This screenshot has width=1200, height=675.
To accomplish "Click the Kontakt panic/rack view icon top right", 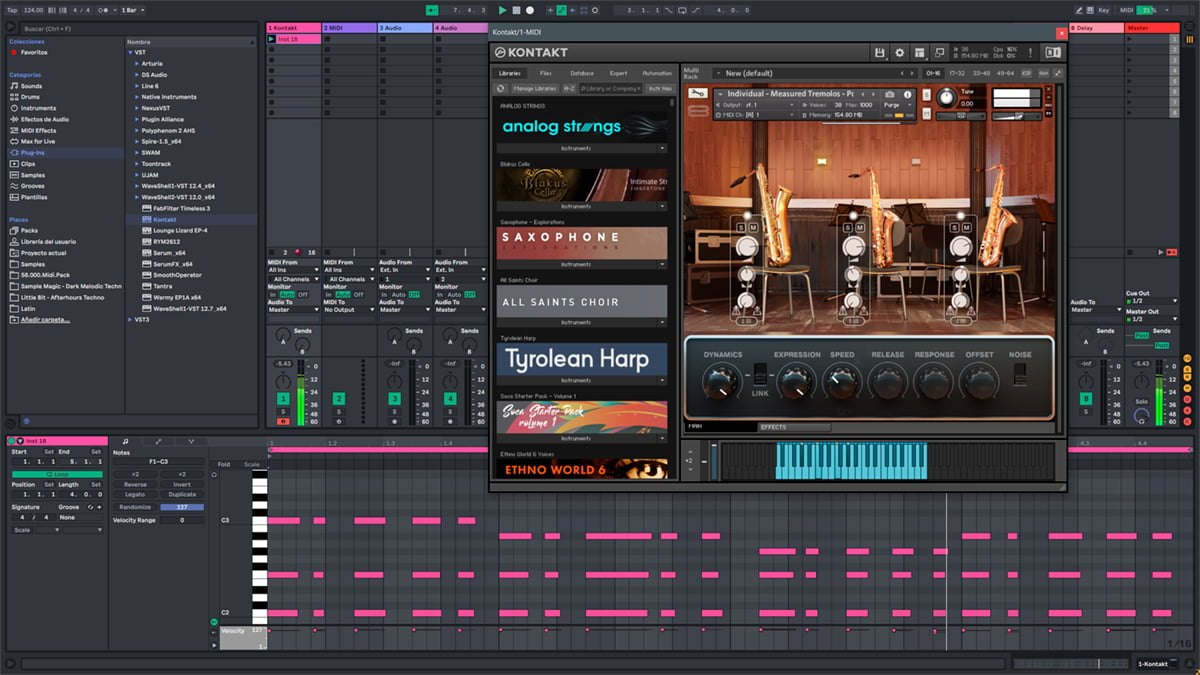I will pos(1051,52).
